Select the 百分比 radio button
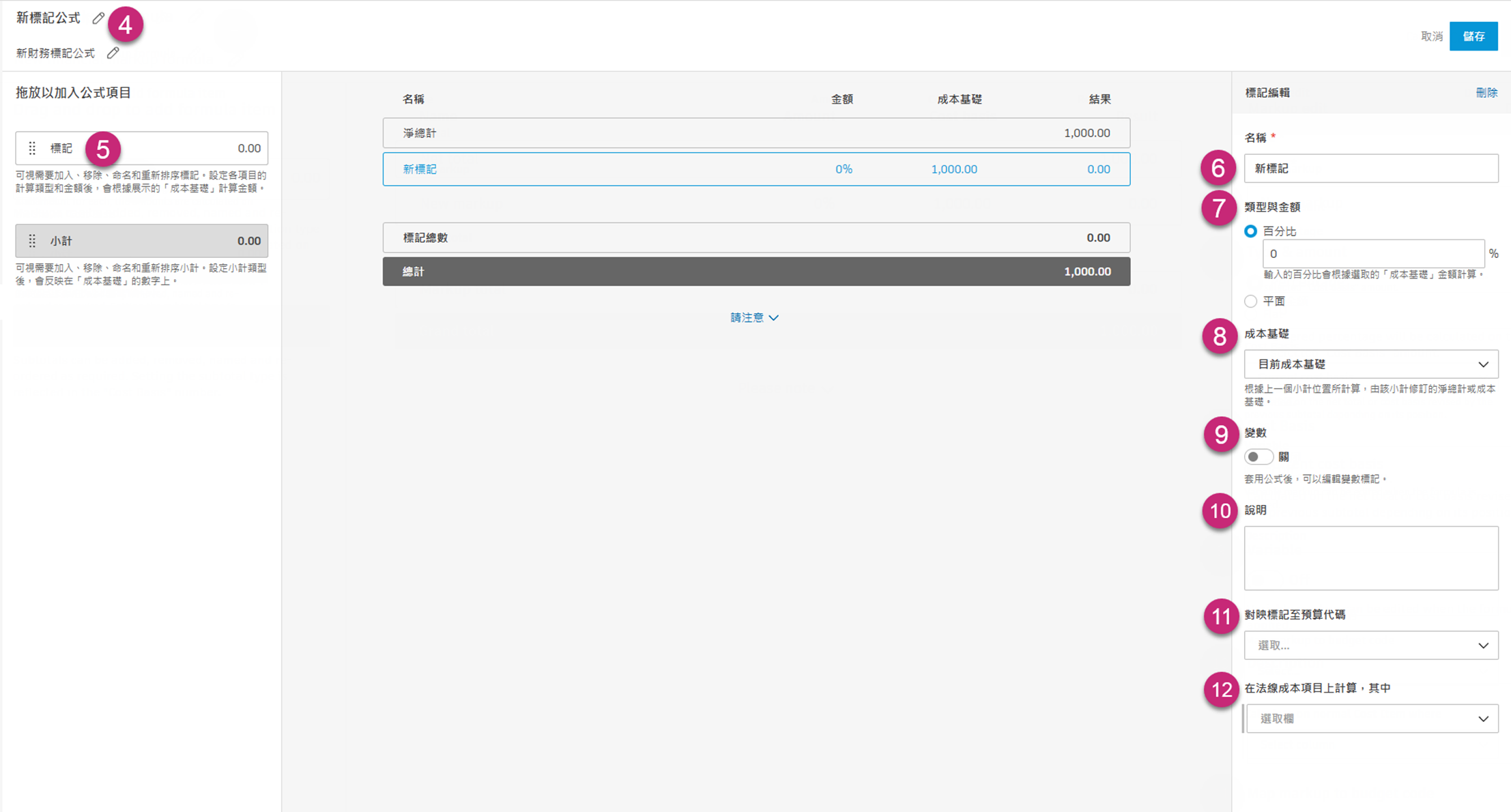This screenshot has height=812, width=1511. tap(1251, 231)
